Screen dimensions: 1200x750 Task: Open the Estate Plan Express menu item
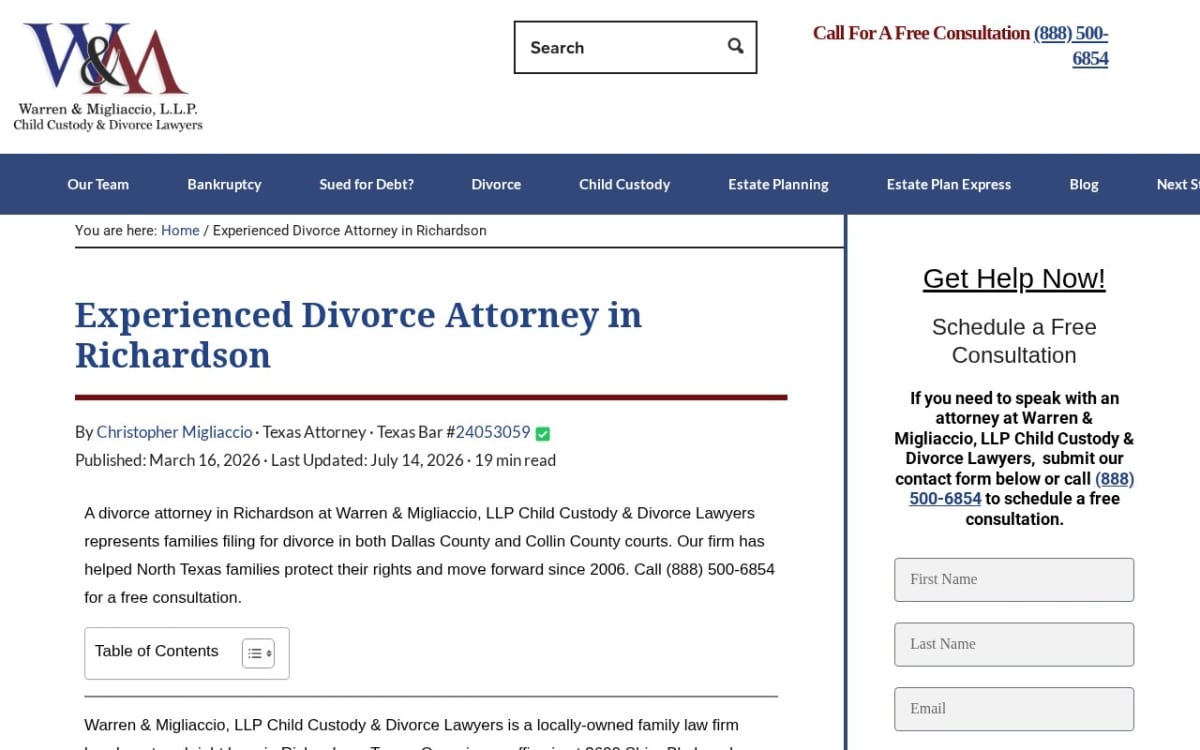pos(948,184)
